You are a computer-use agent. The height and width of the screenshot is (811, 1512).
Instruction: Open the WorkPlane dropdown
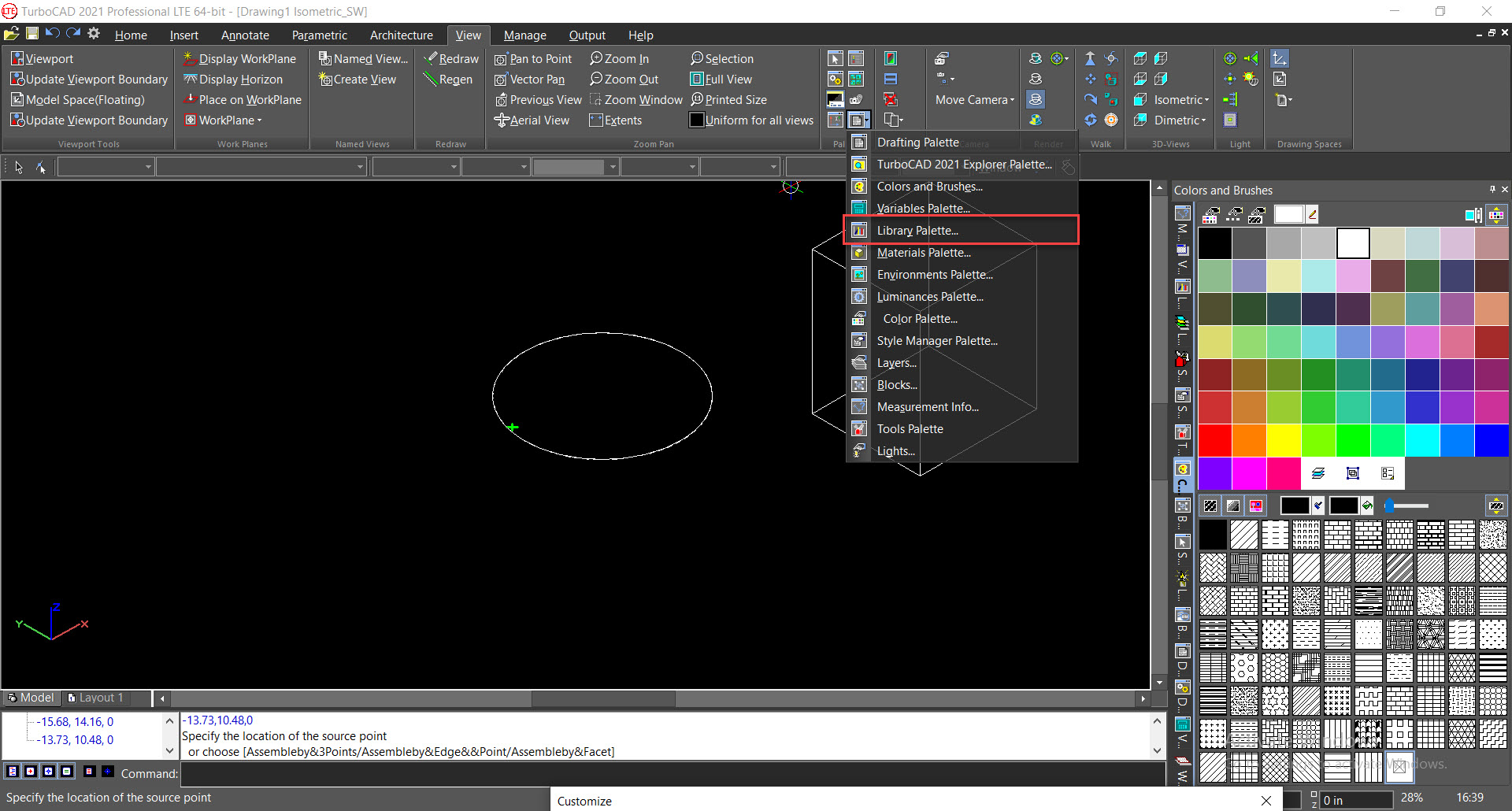tap(223, 120)
